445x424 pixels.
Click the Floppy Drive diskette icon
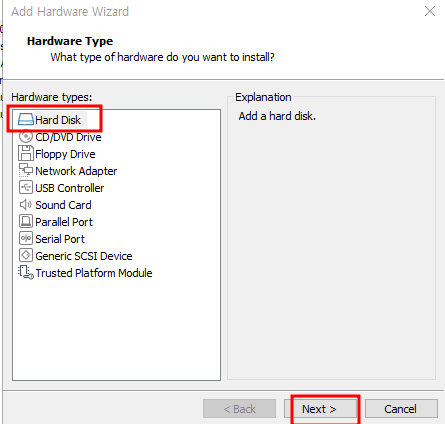click(x=26, y=154)
